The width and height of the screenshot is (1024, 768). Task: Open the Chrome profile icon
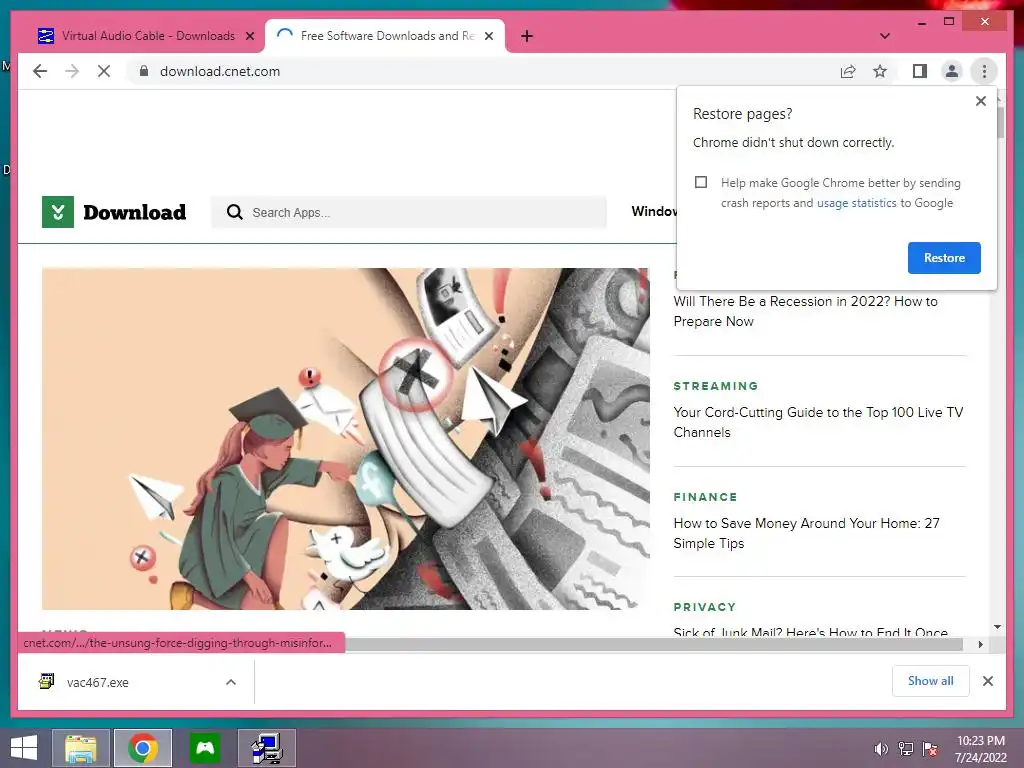coord(952,71)
